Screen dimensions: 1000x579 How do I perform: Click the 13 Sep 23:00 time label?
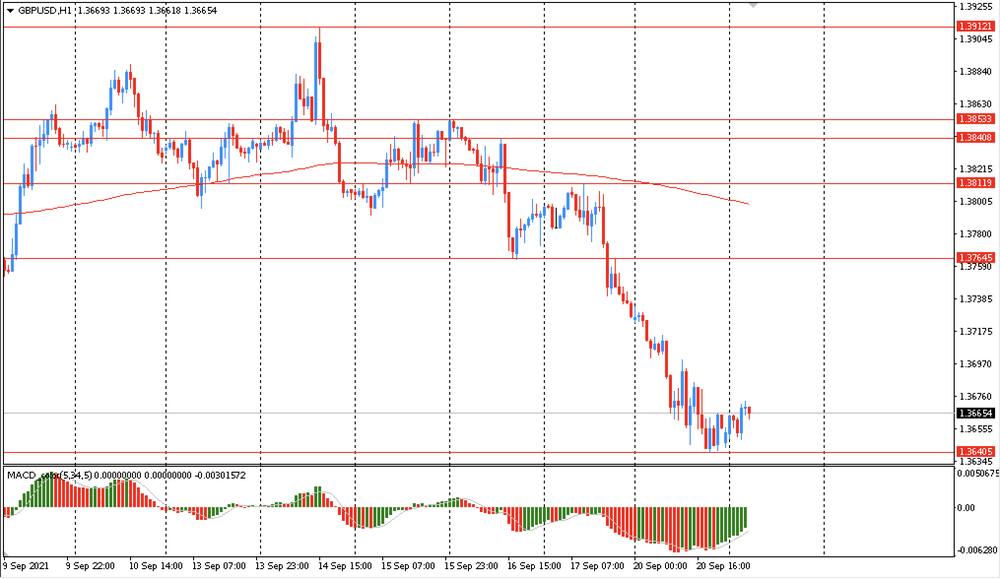tap(282, 566)
